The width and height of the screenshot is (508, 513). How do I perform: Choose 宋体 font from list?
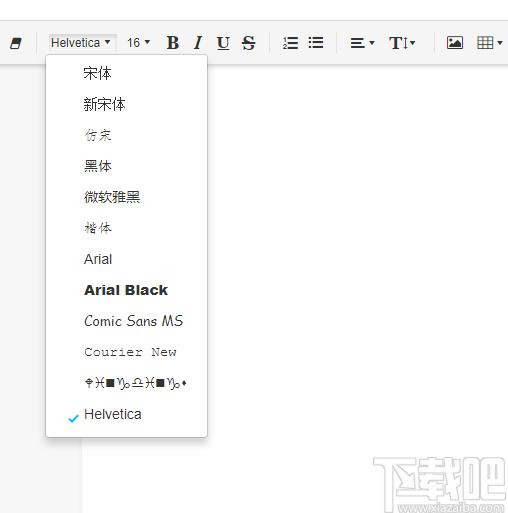tap(126, 73)
